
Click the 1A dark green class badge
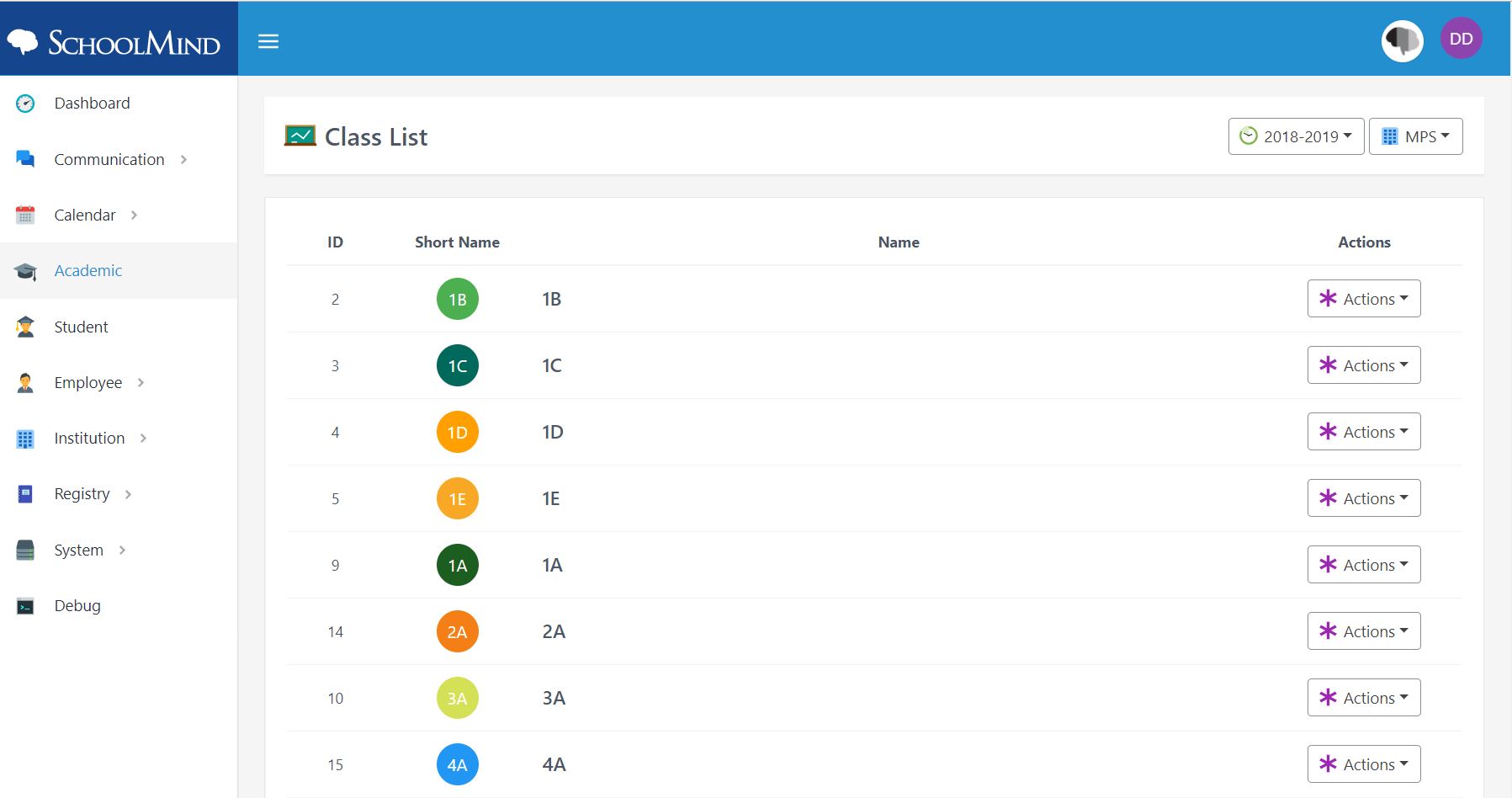pos(458,565)
